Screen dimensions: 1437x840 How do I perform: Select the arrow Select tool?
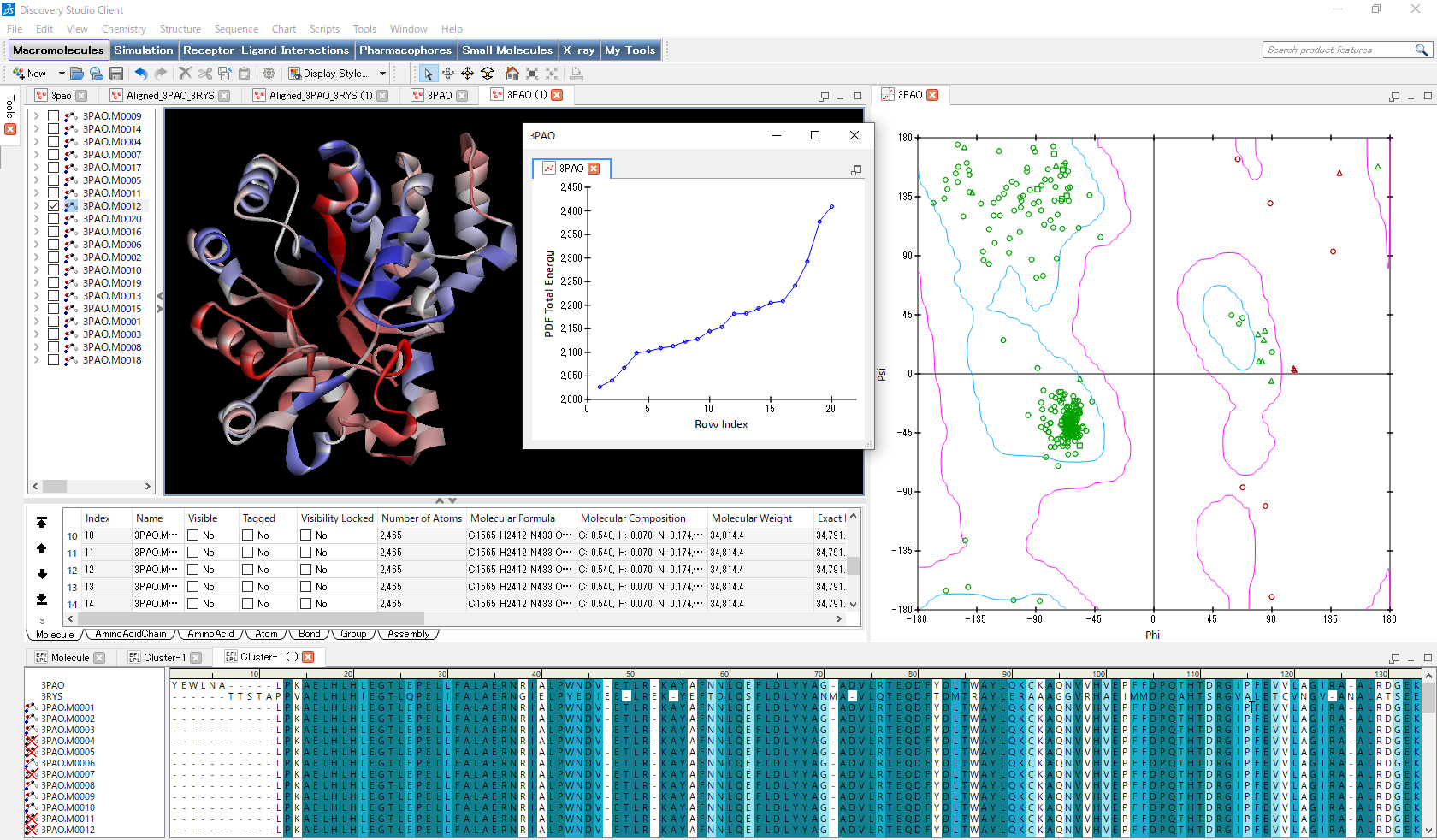point(428,74)
